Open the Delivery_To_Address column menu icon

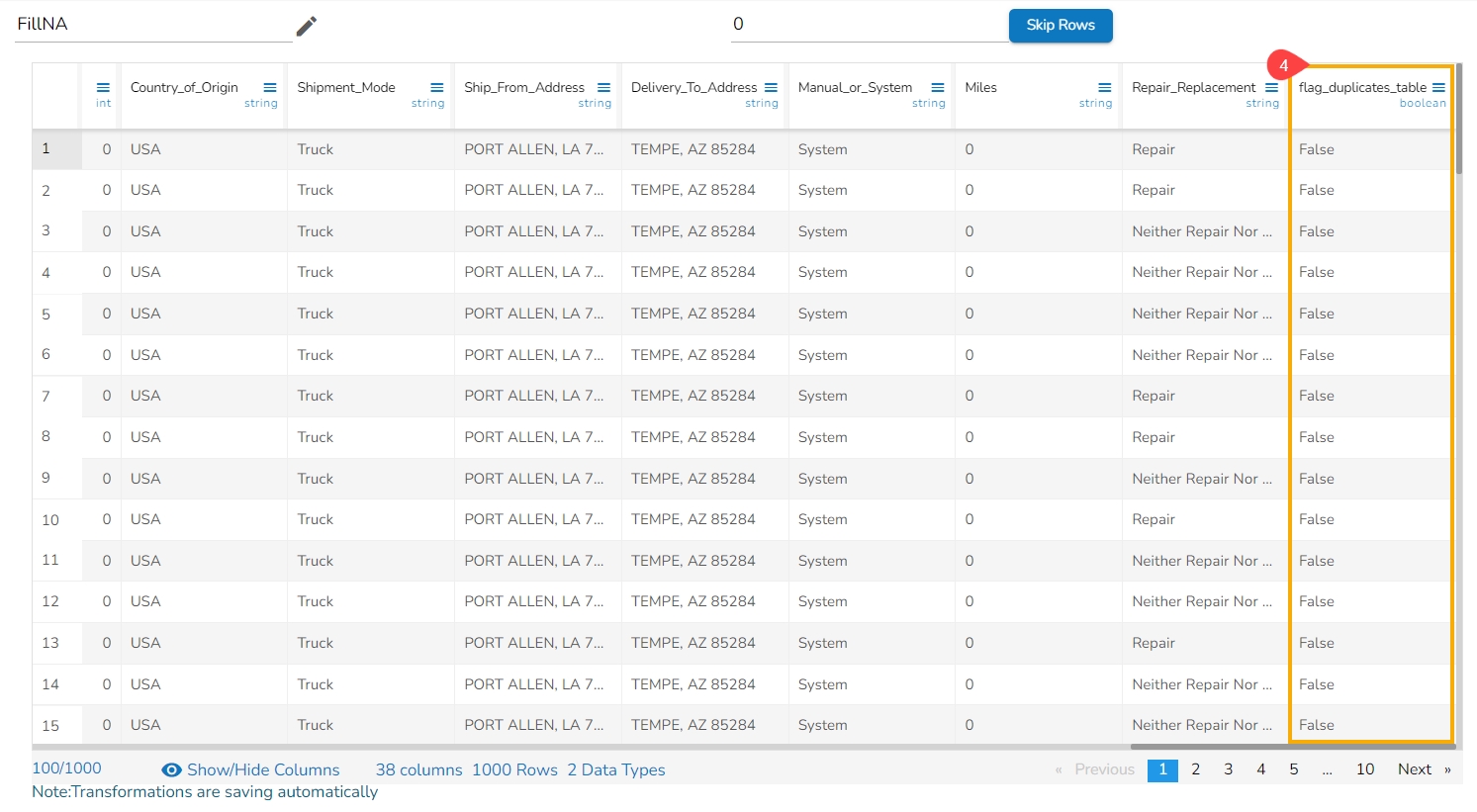pos(771,88)
